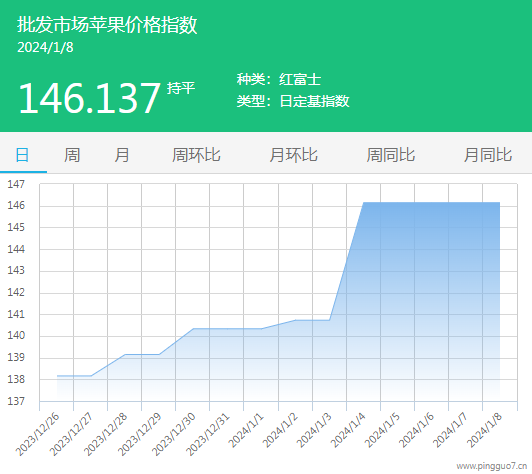Screen dimensions: 532x474
Task: Click the 146.137 index value
Action: [x=89, y=98]
